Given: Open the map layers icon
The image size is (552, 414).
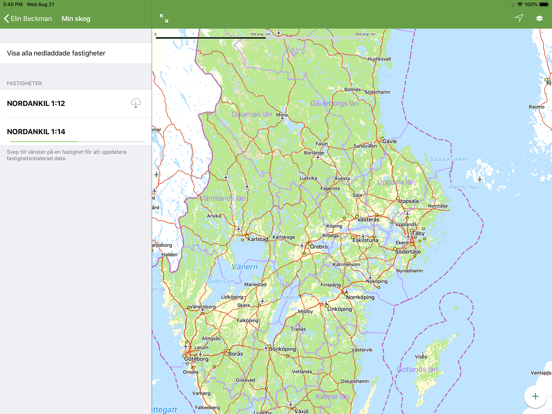Looking at the screenshot, I should click(x=539, y=18).
